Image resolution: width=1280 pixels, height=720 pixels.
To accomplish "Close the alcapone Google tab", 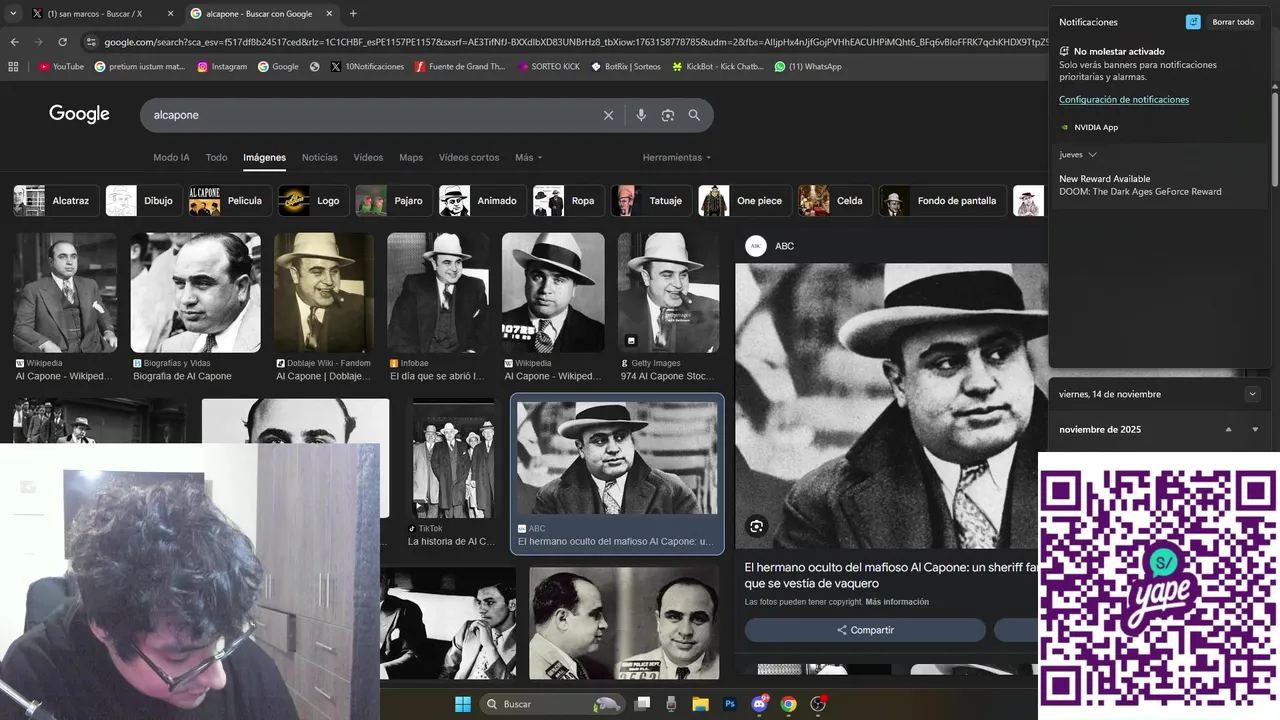I will pos(329,14).
